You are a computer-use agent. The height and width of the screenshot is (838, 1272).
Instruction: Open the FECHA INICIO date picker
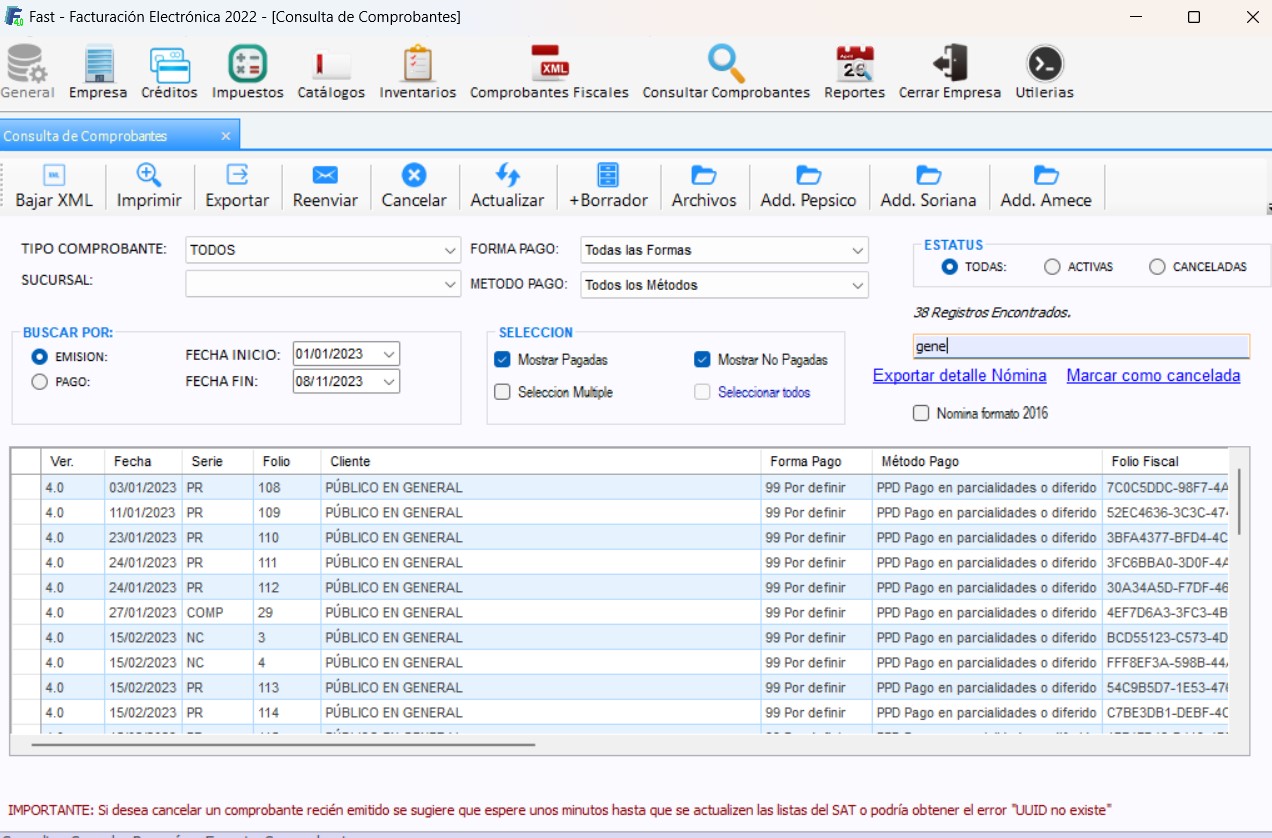[389, 354]
